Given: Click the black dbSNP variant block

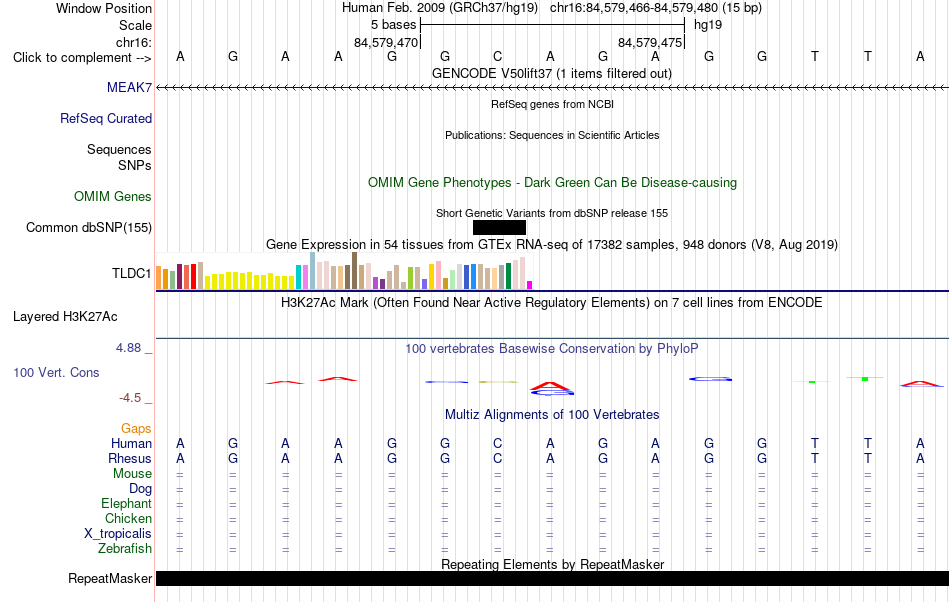Looking at the screenshot, I should (x=499, y=227).
